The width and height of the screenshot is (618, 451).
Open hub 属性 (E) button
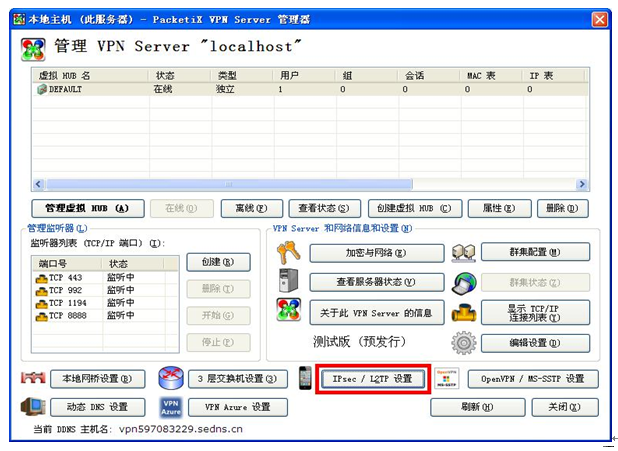coord(499,208)
